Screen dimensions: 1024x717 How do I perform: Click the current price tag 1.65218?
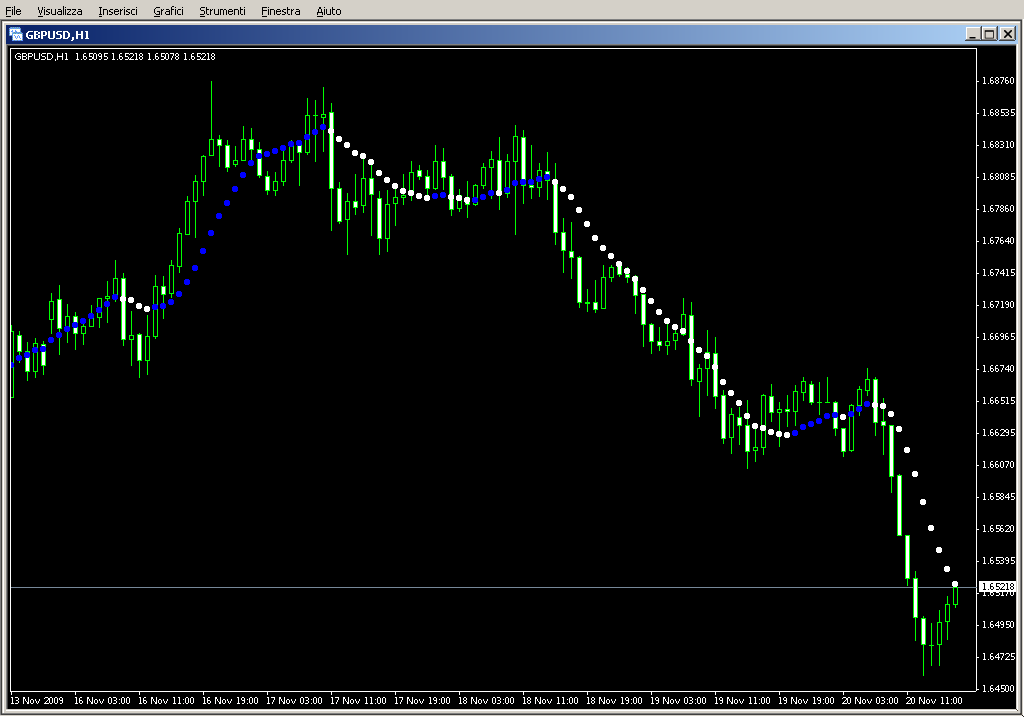pyautogui.click(x=996, y=586)
